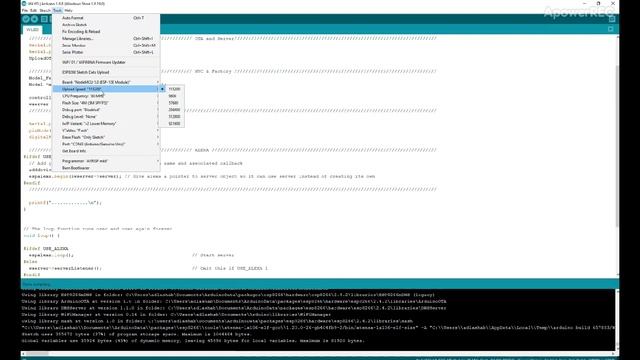The height and width of the screenshot is (360, 640).
Task: Expand the VTables "Flash" submenu
Action: tap(106, 131)
